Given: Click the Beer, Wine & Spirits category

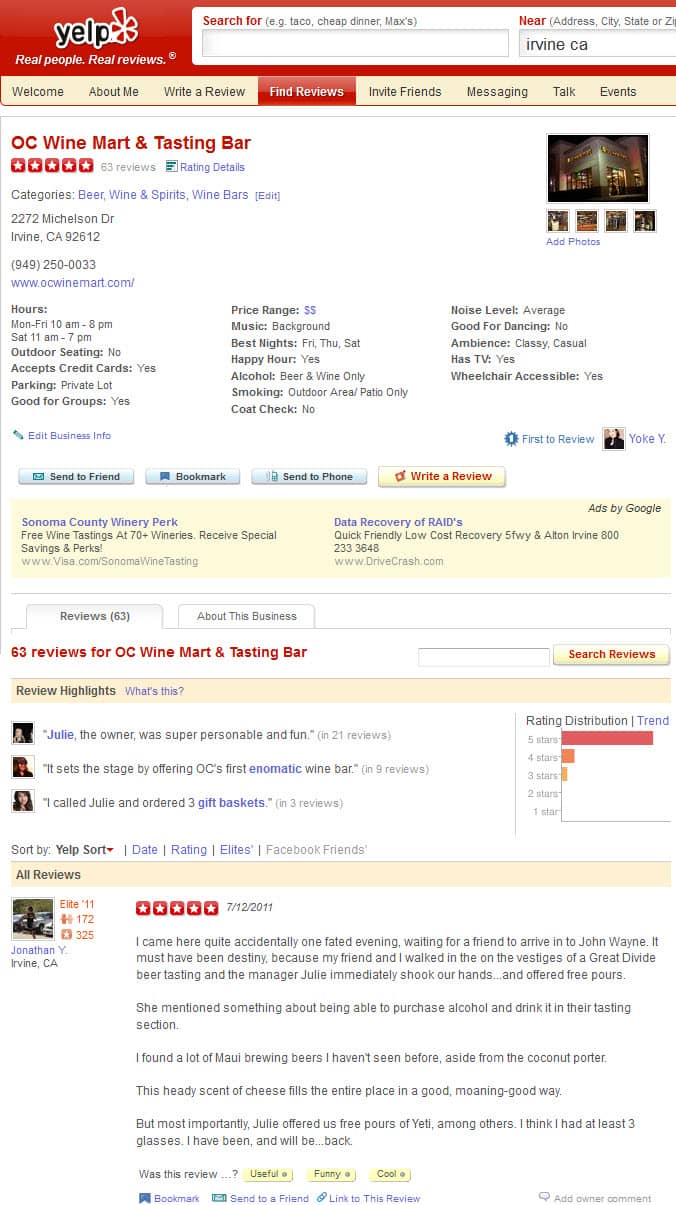Looking at the screenshot, I should (132, 195).
